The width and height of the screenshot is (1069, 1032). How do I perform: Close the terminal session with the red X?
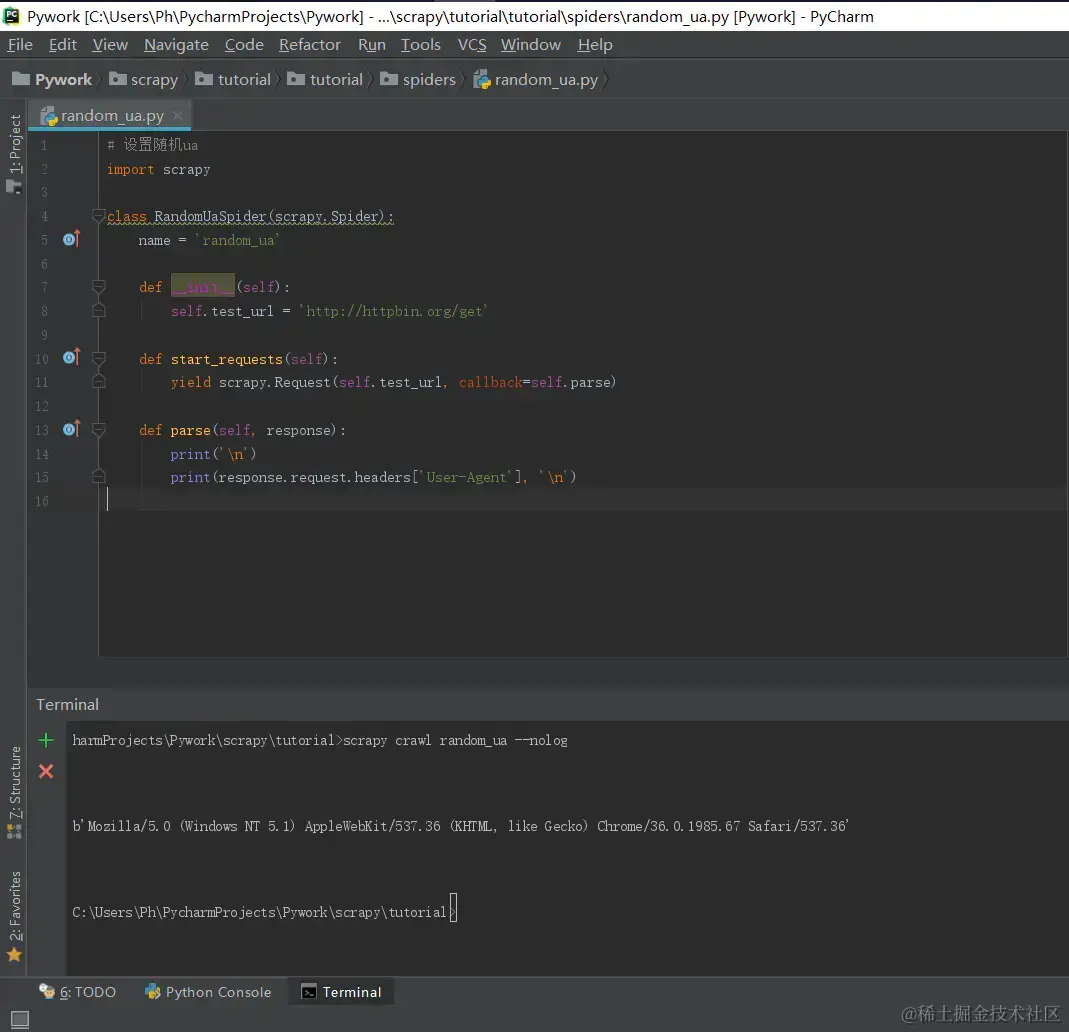pos(46,771)
